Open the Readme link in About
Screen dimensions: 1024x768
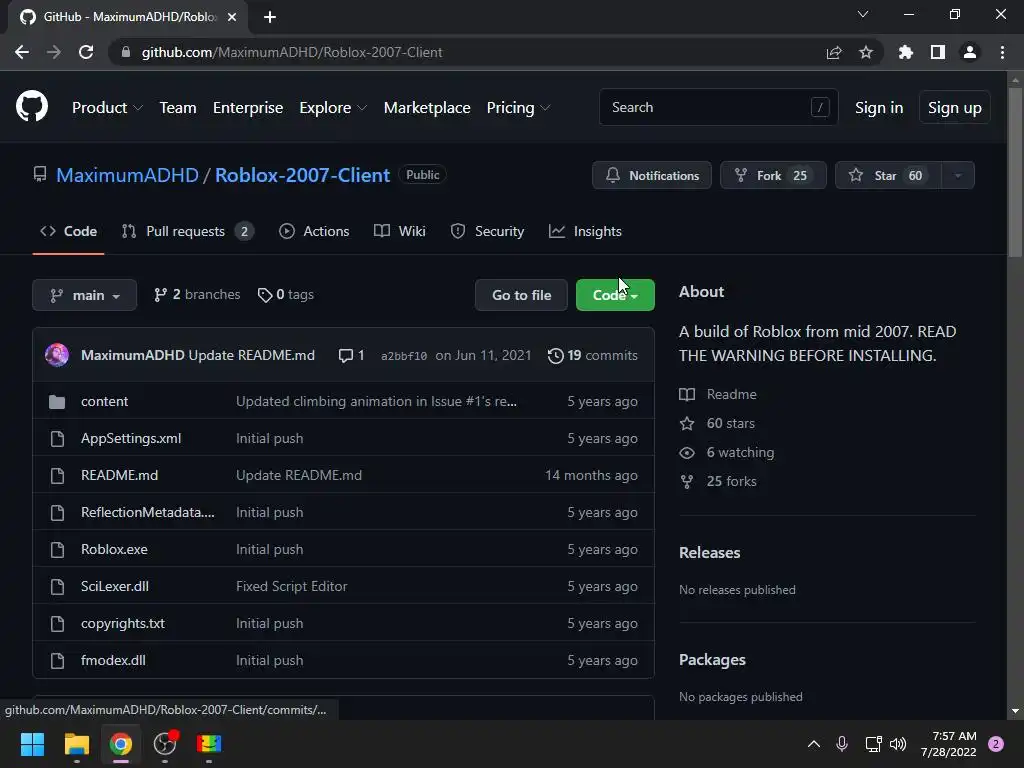[x=718, y=394]
